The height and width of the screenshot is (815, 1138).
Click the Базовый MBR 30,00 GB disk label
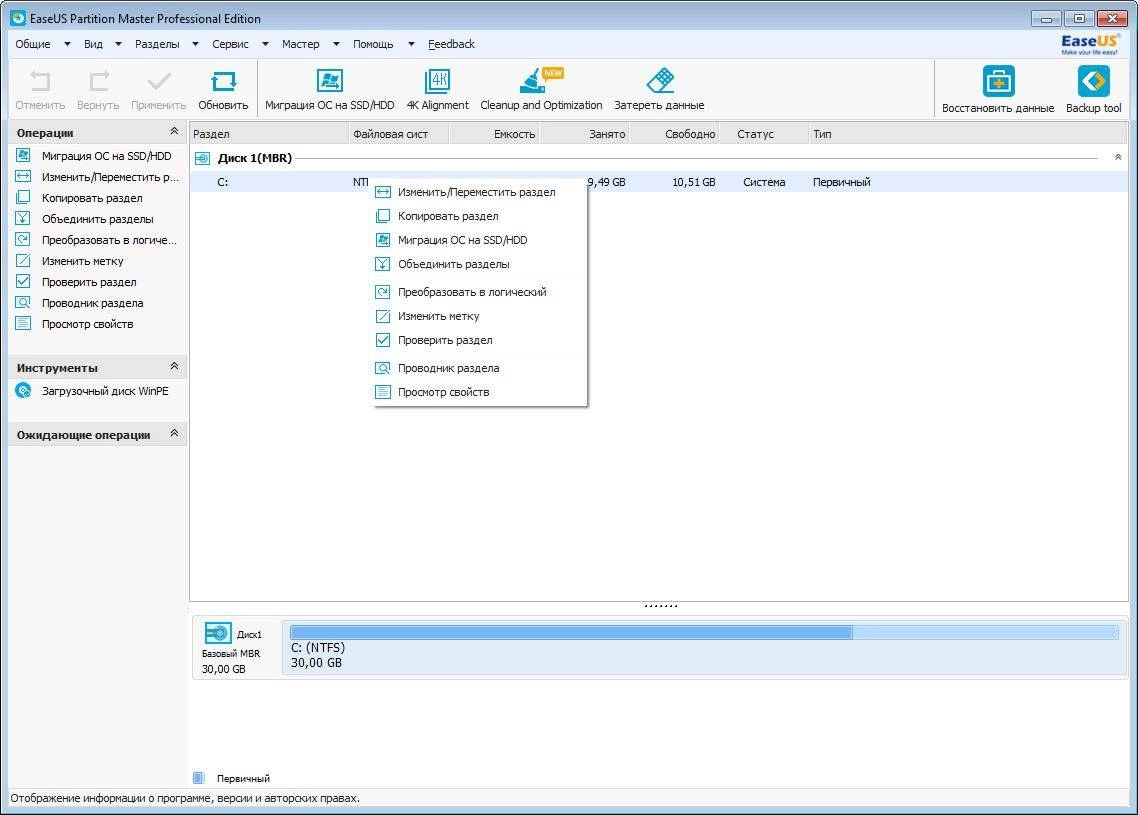coord(230,661)
